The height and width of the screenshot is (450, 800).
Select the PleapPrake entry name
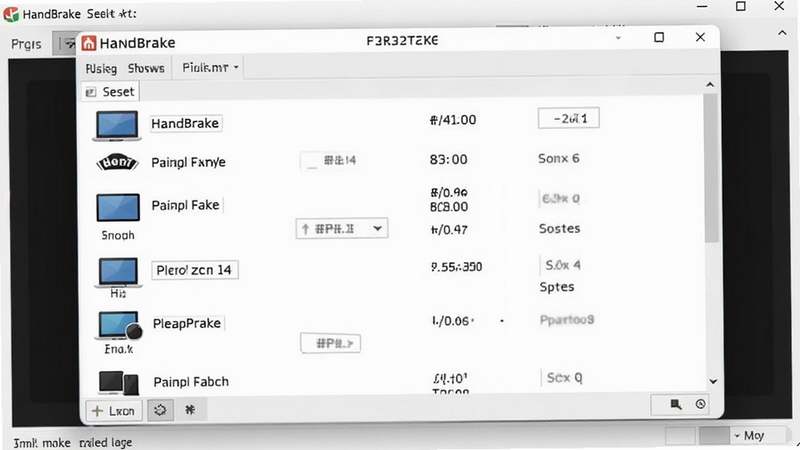coord(187,323)
